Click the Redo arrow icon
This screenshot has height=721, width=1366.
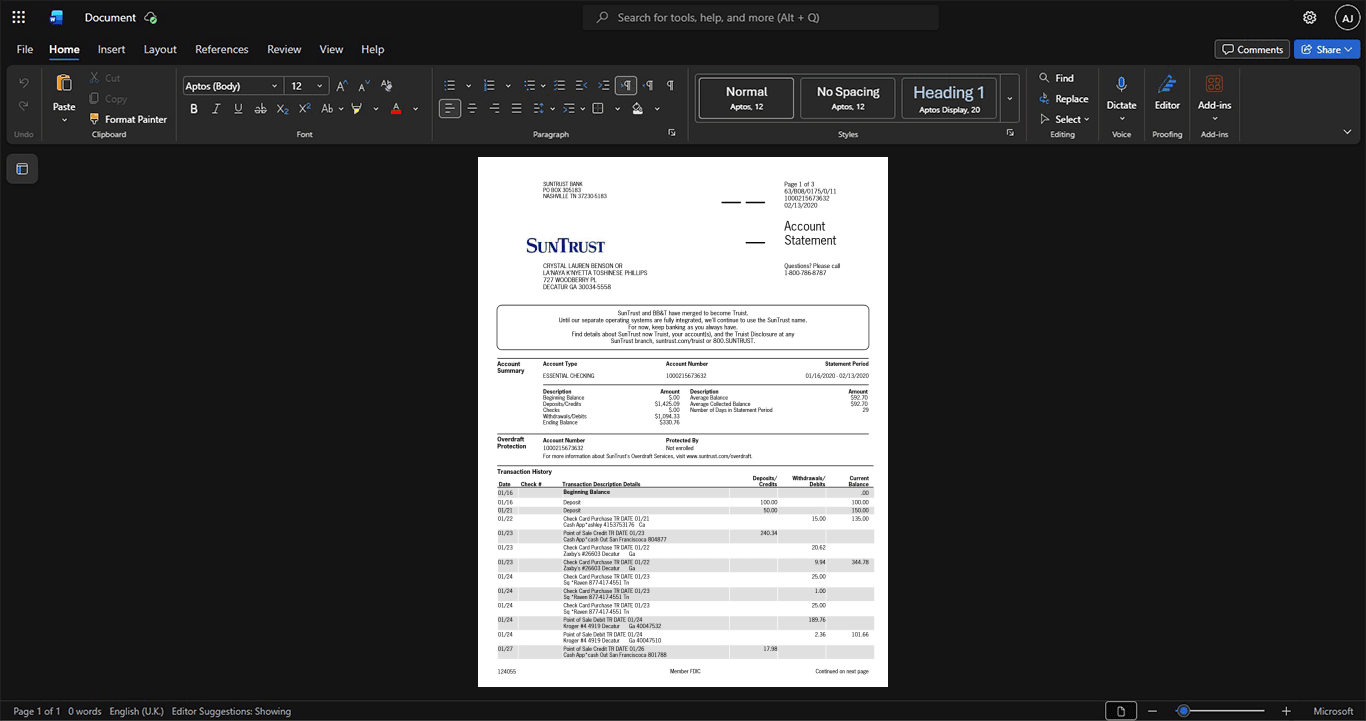coord(24,107)
